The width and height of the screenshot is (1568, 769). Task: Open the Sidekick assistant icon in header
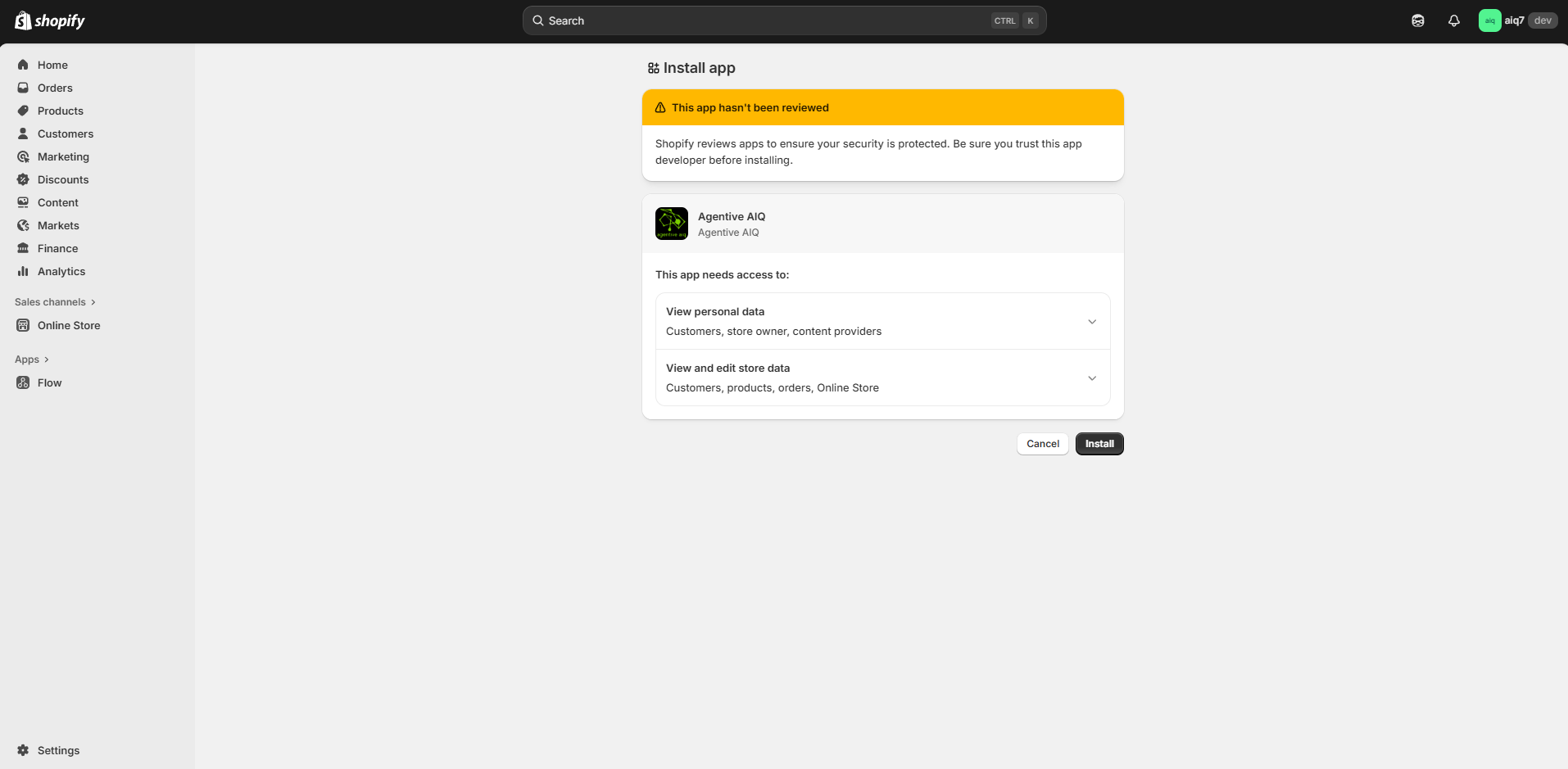pos(1417,20)
